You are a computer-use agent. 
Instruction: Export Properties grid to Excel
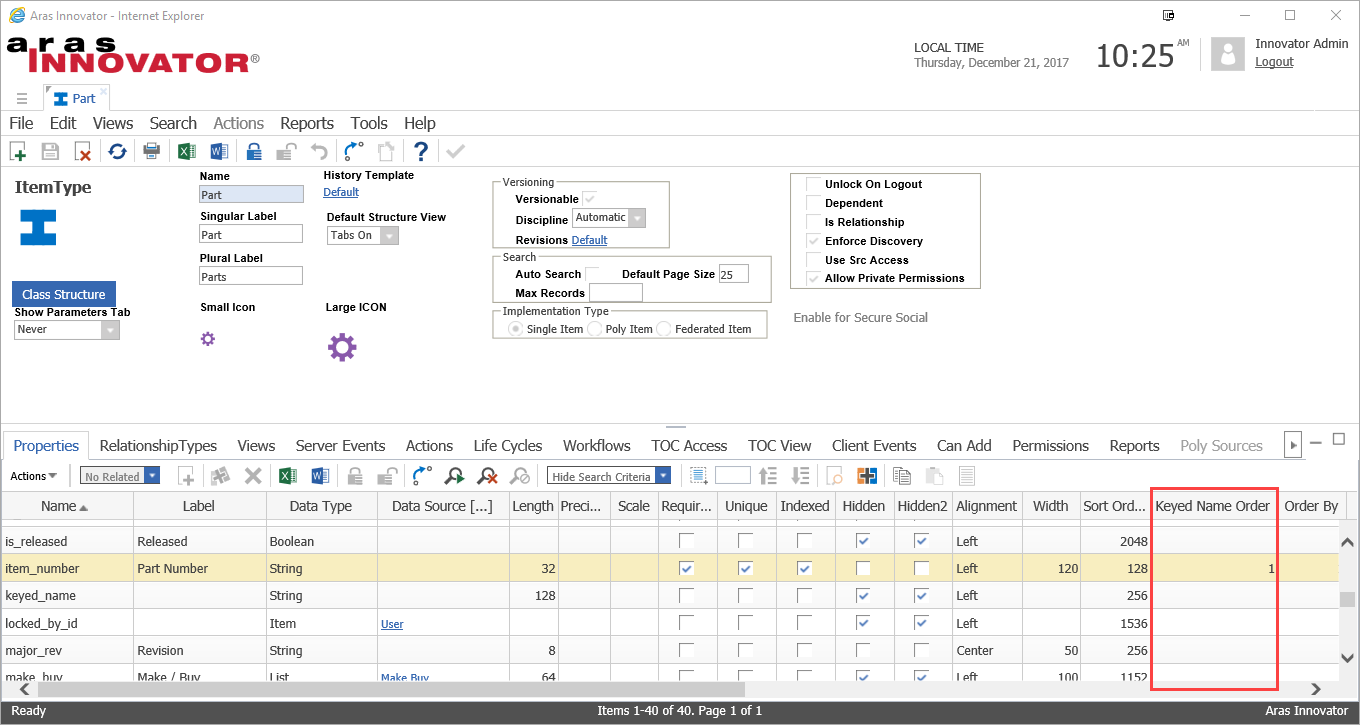(287, 476)
